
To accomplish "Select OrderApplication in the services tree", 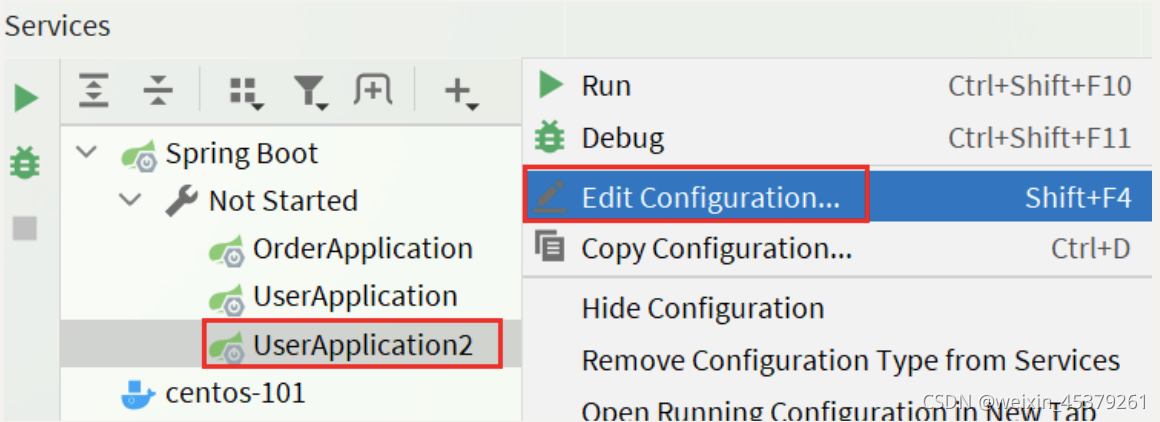I will 340,248.
